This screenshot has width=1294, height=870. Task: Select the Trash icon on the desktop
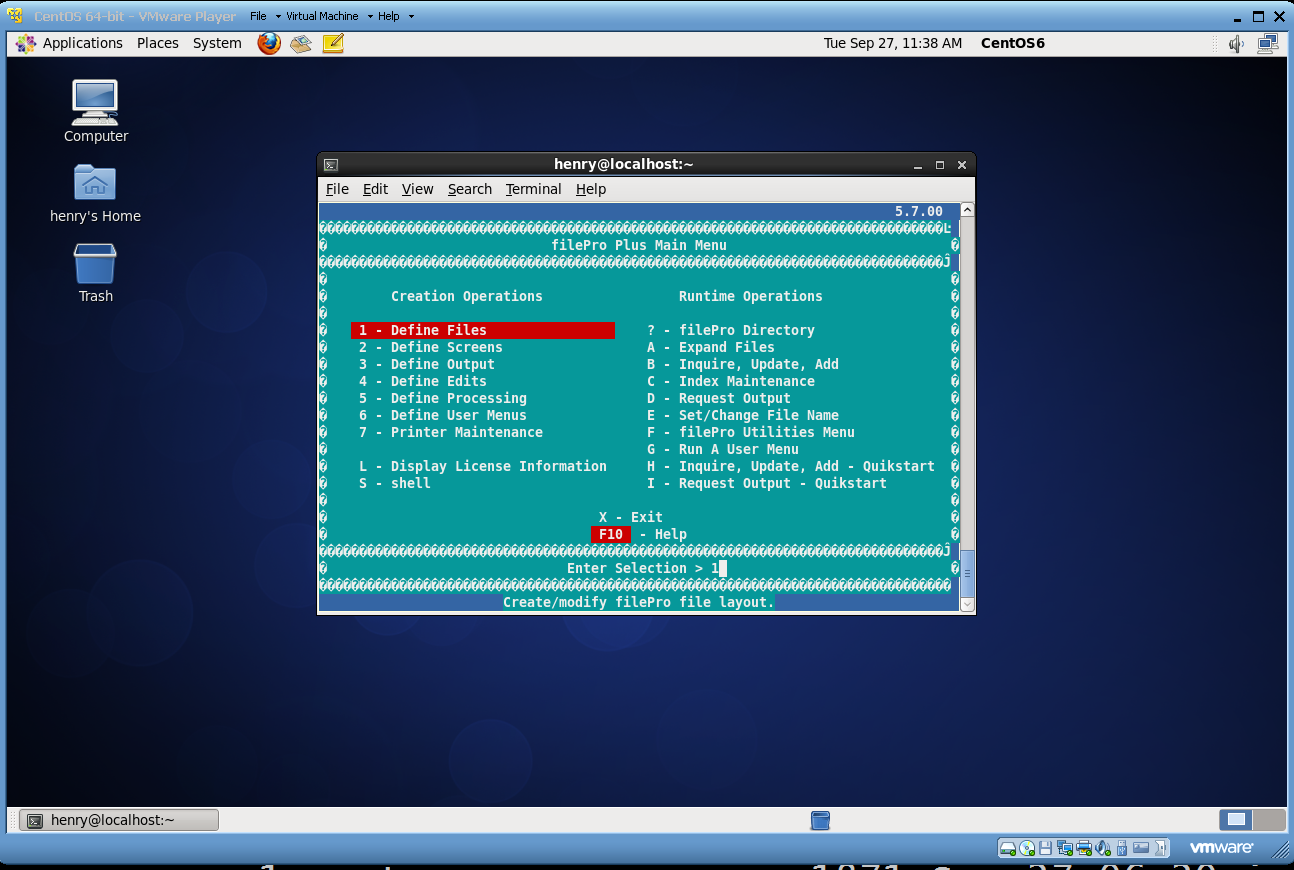pyautogui.click(x=95, y=272)
